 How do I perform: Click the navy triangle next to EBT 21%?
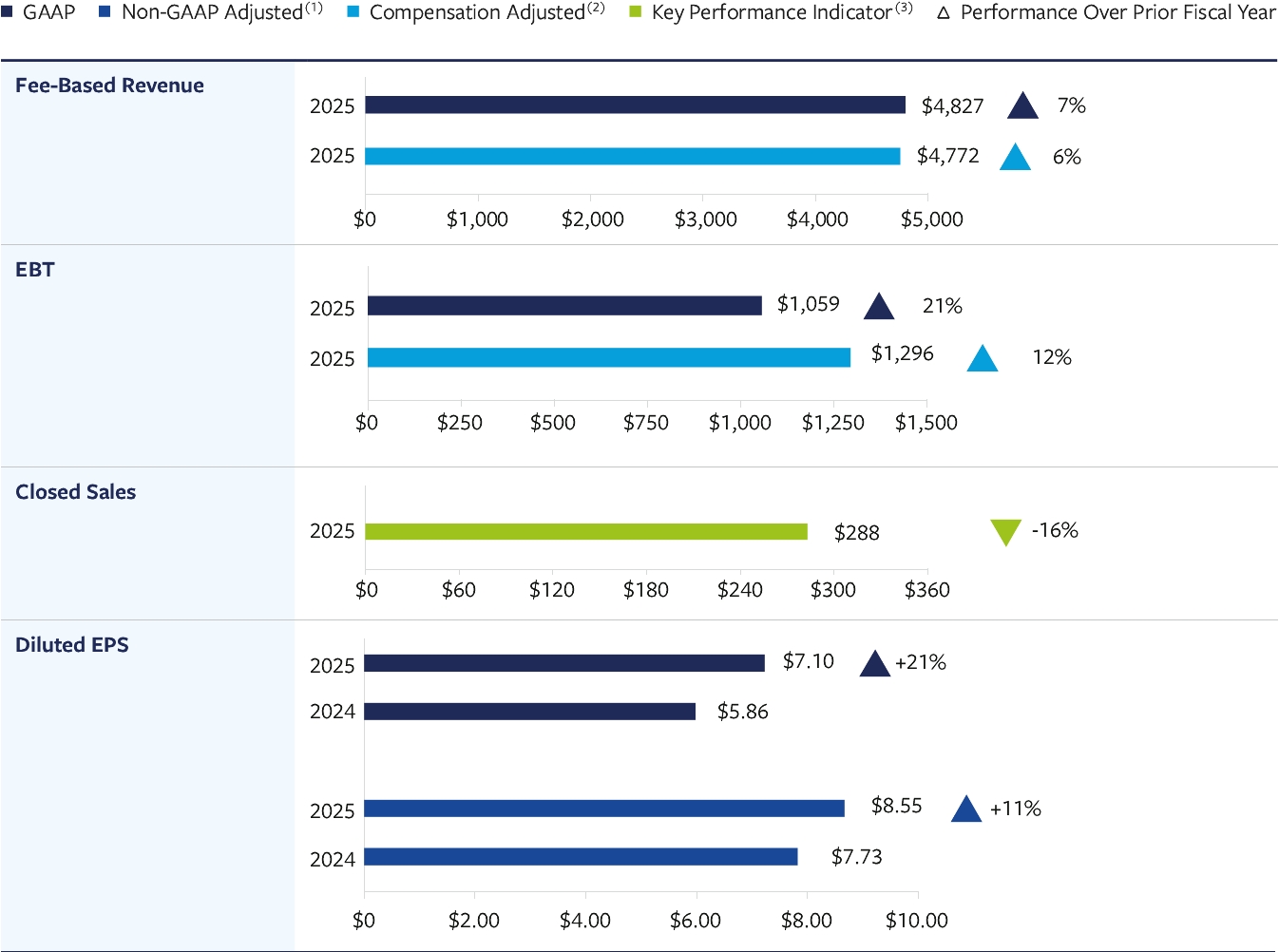[879, 307]
